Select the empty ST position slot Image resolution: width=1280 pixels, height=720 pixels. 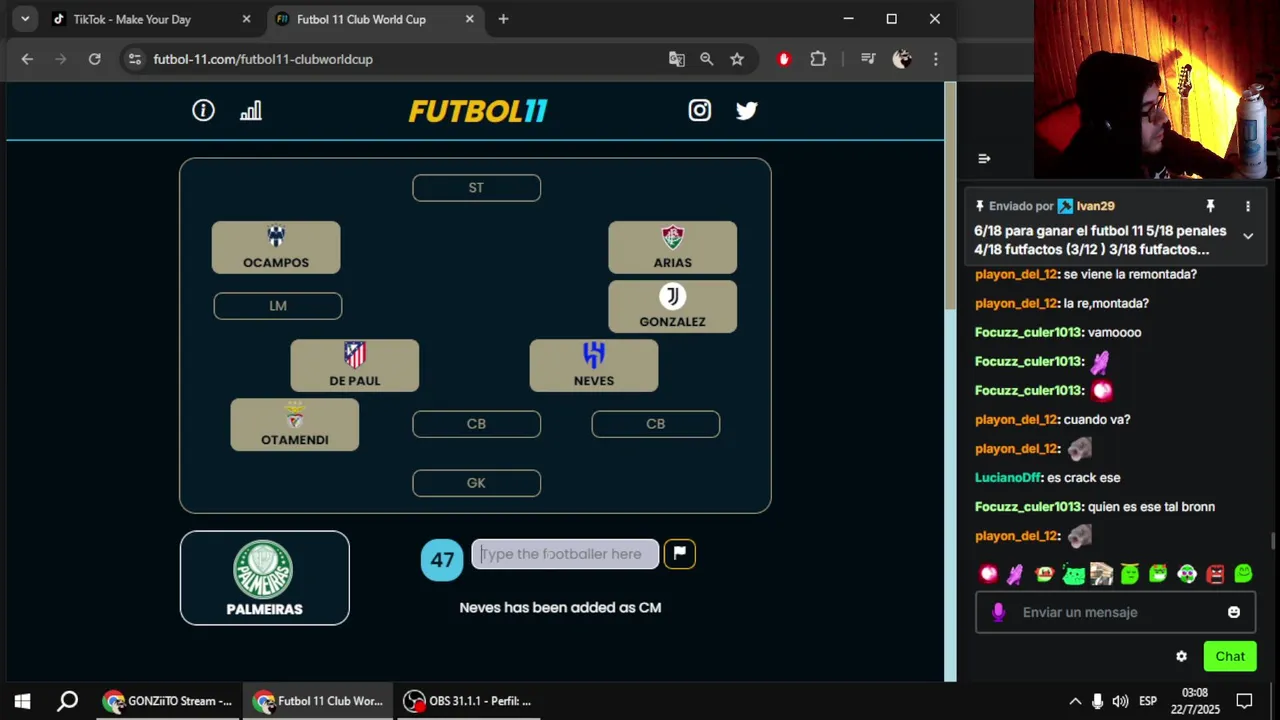(476, 188)
